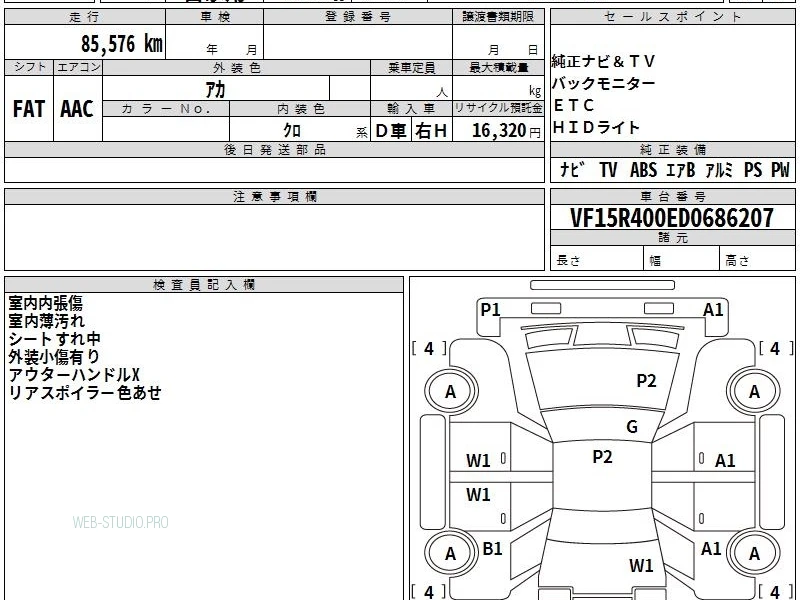Click the P2 mark on the hood
Screen dimensions: 800x600
point(646,381)
